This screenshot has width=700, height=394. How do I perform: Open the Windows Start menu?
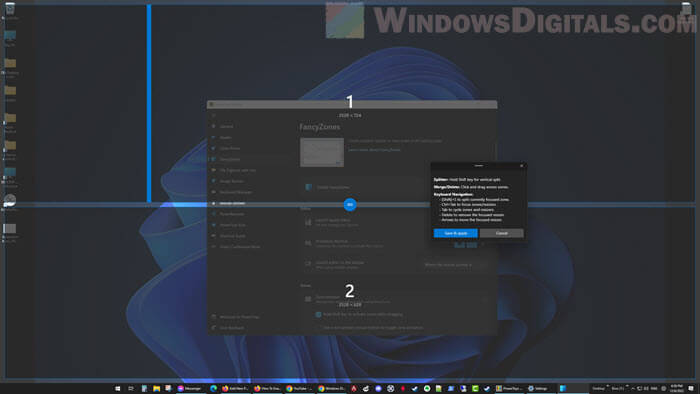[x=118, y=389]
